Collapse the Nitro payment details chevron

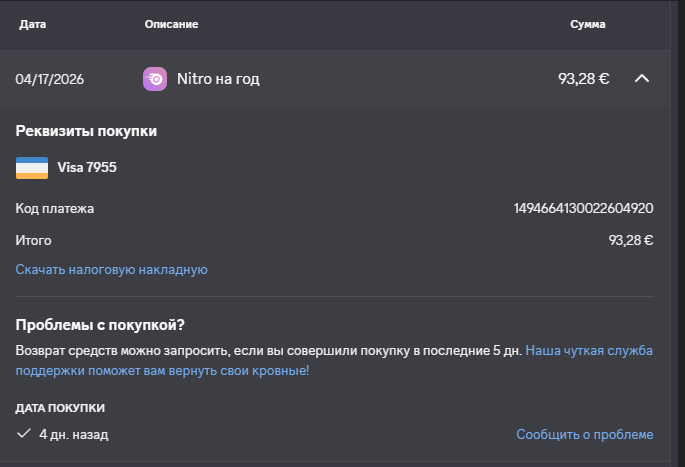point(642,79)
